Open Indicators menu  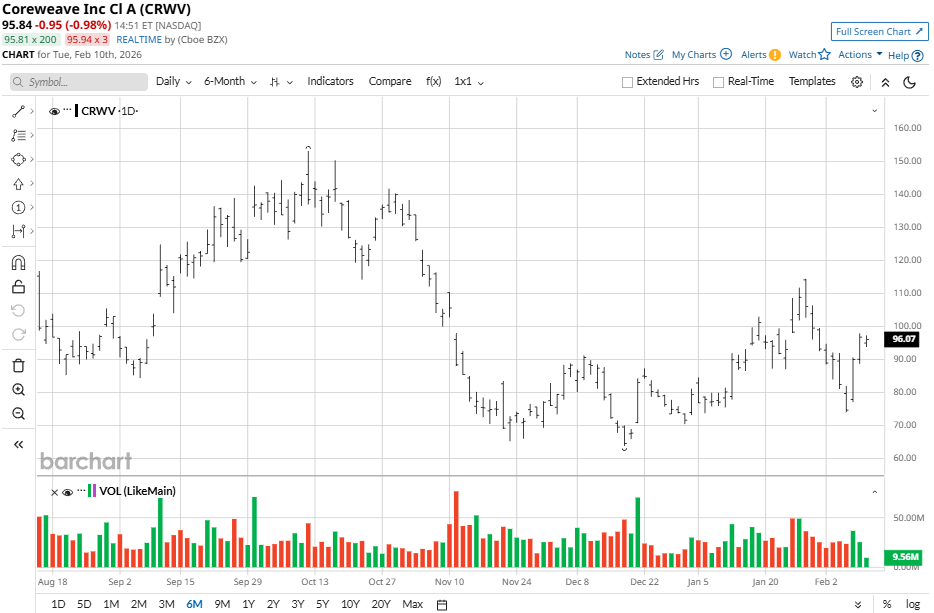click(x=331, y=82)
